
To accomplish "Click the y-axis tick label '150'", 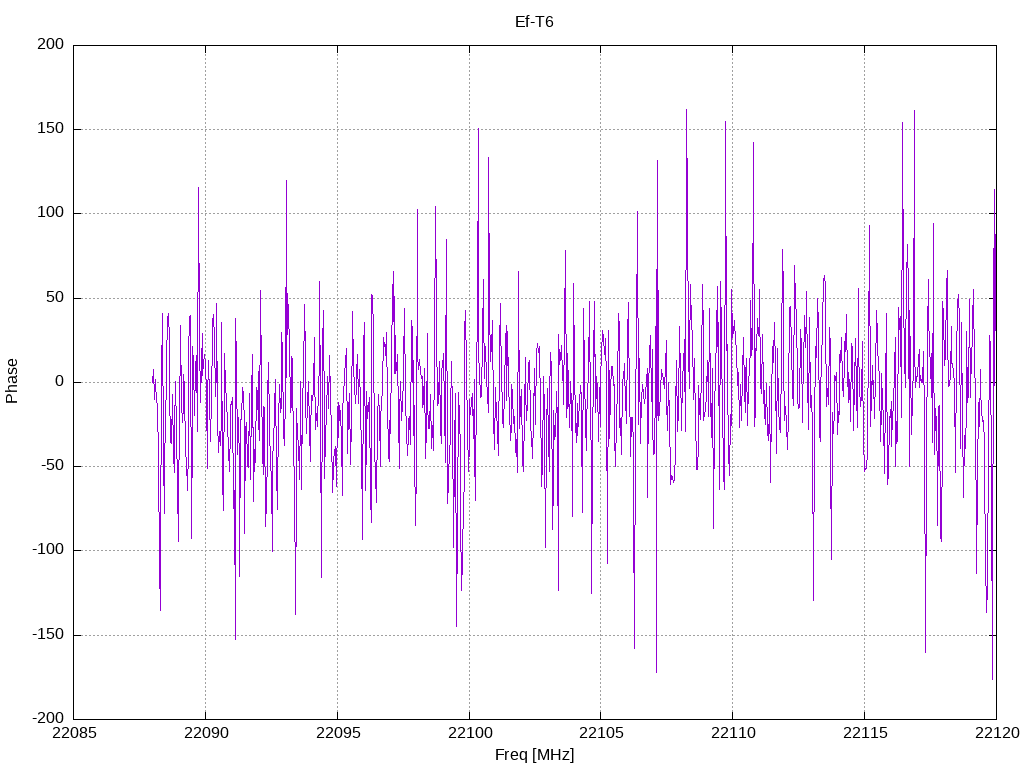I will pos(51,129).
